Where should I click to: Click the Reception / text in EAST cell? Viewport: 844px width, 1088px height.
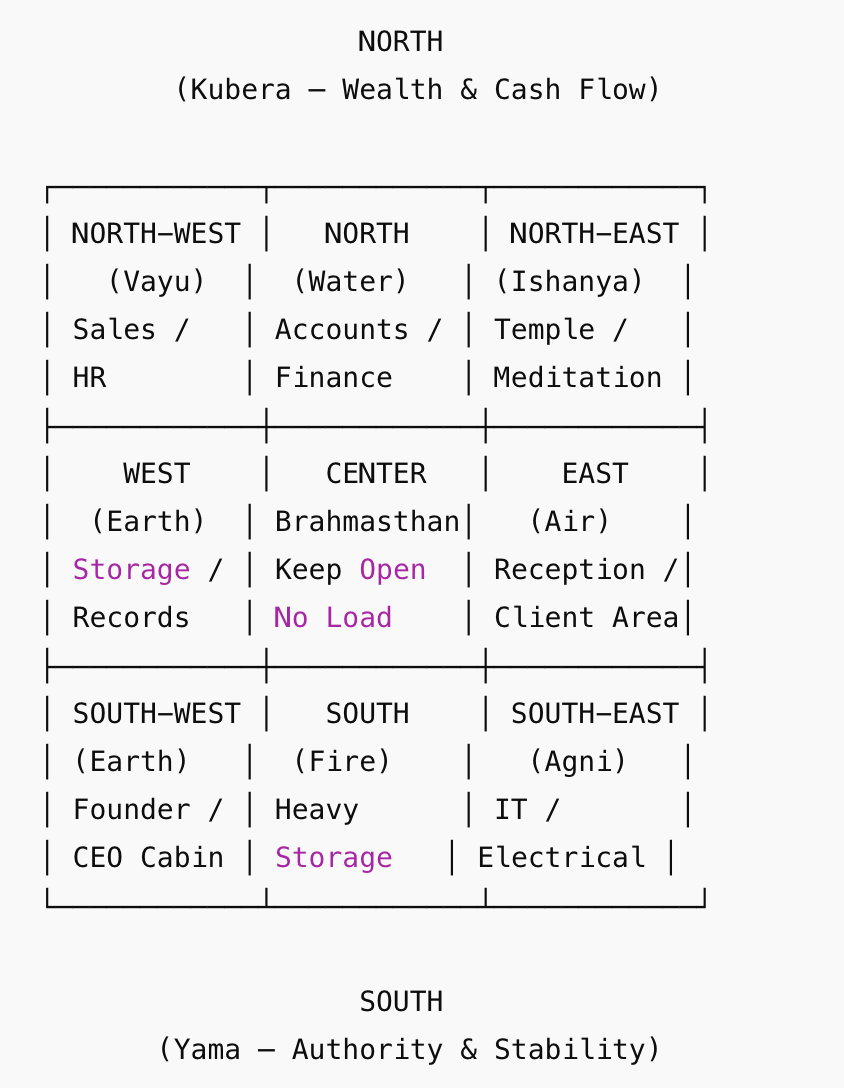[586, 570]
